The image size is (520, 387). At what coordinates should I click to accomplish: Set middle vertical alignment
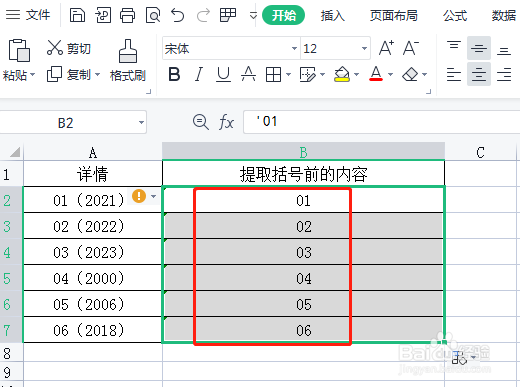[x=479, y=48]
